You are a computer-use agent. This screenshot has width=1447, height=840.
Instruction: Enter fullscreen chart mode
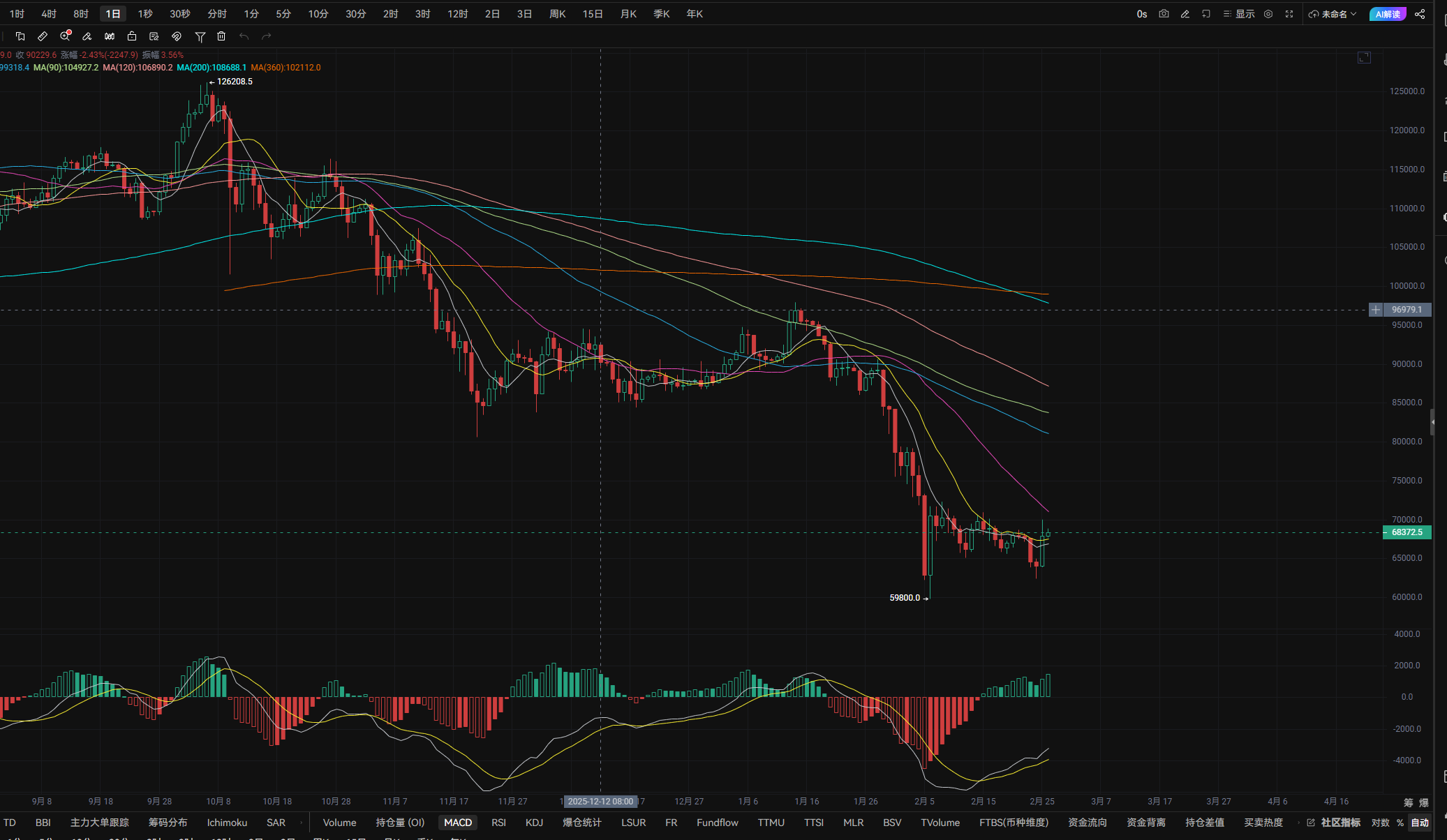point(1289,14)
